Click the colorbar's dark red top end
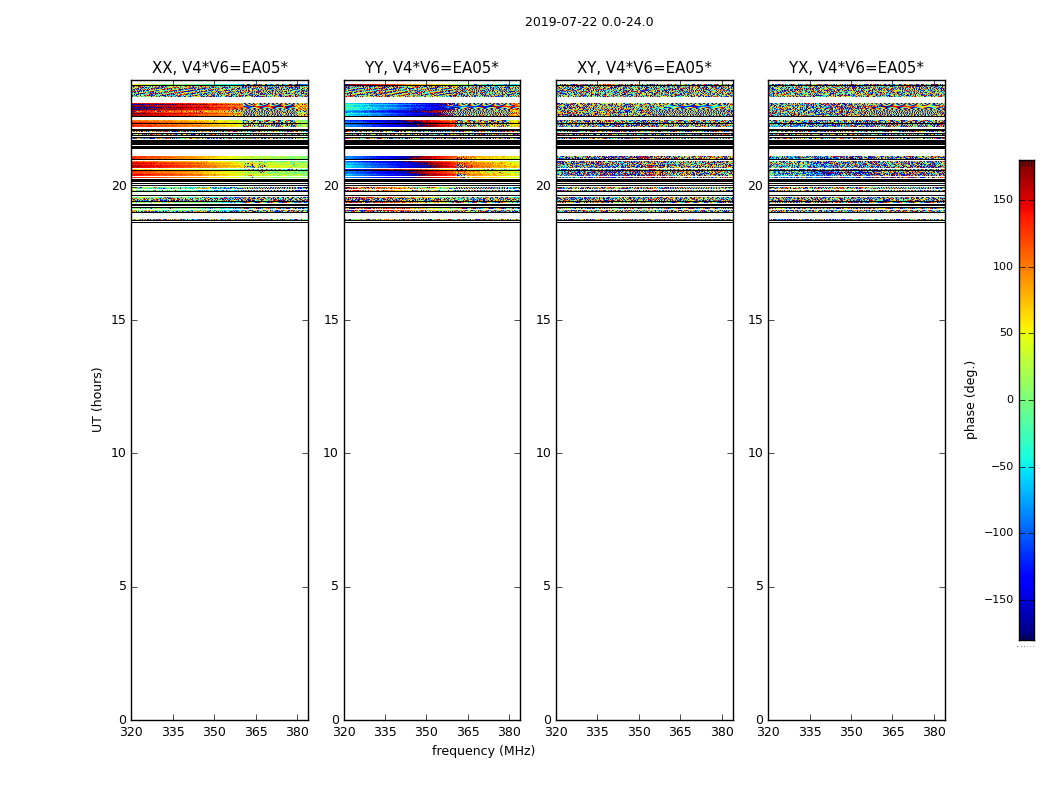This screenshot has width=1050, height=800. point(1026,165)
